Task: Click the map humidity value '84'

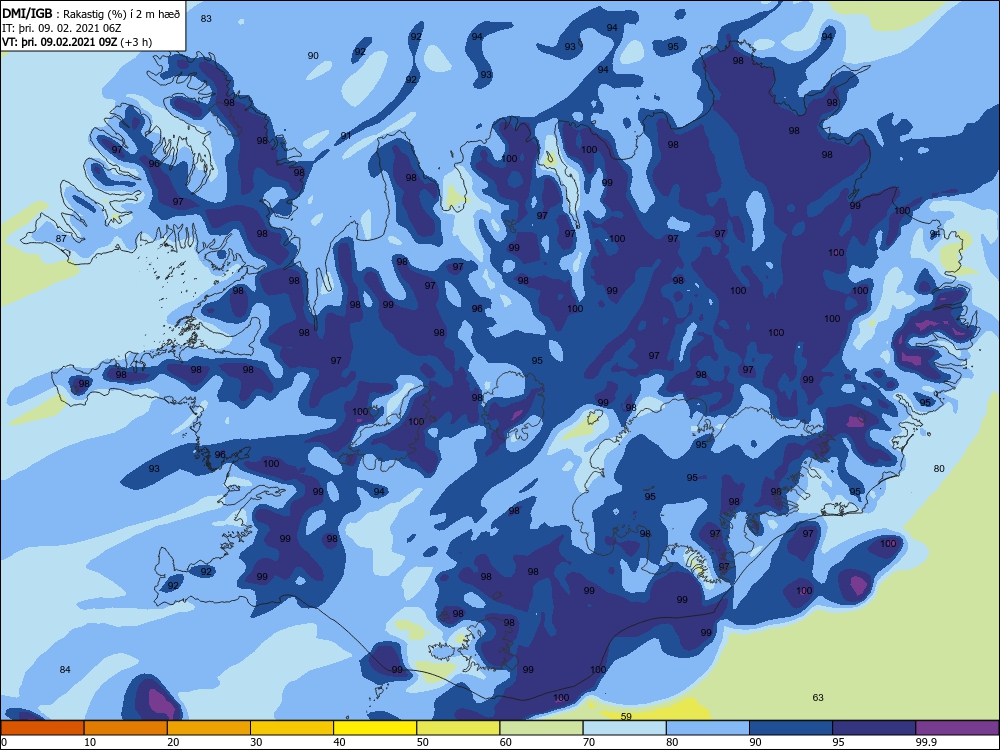Action: coord(65,669)
